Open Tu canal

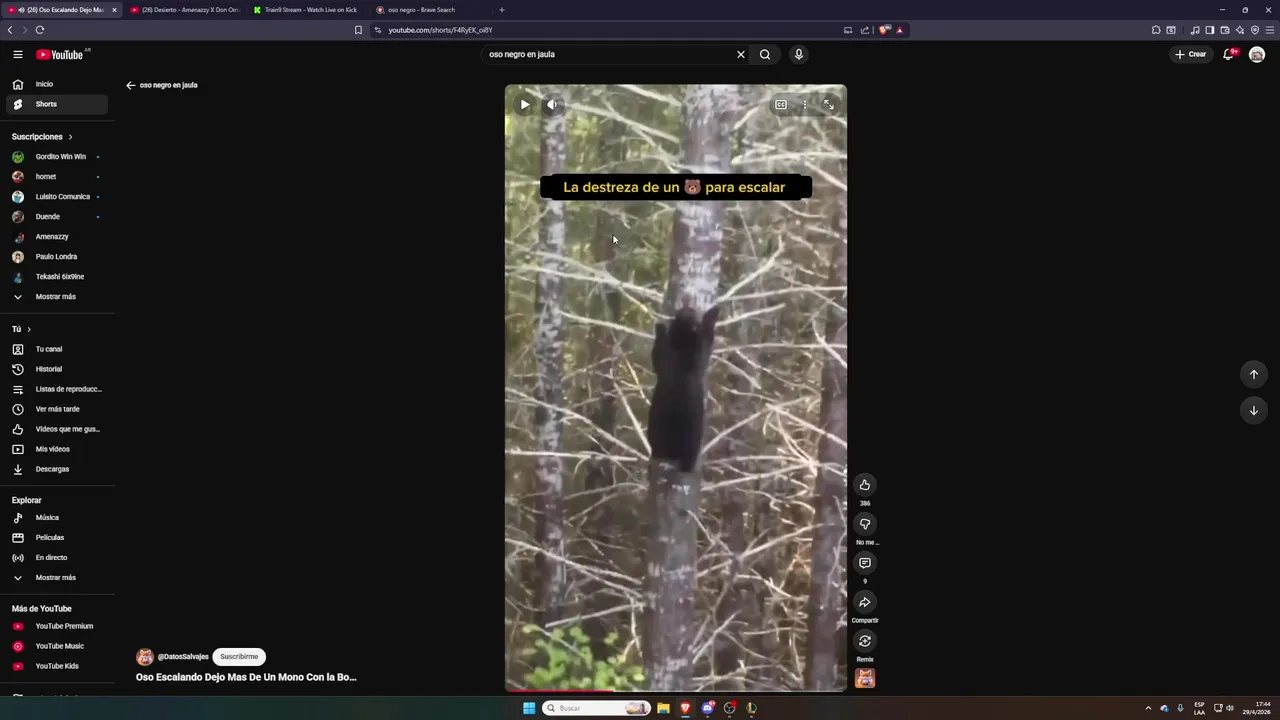coord(56,349)
